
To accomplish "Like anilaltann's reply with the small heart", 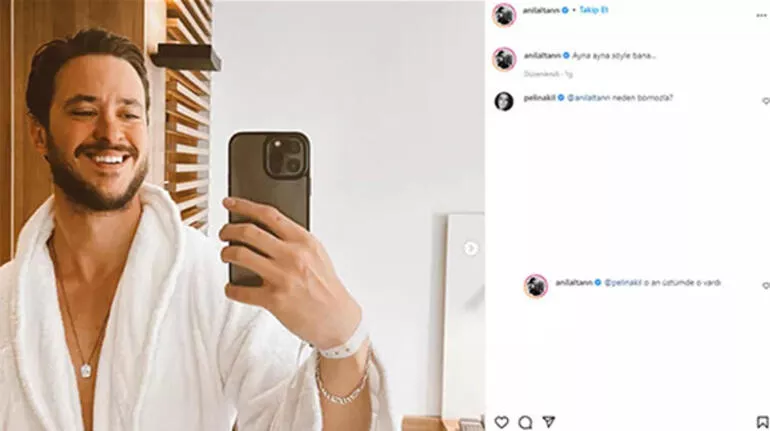I will click(x=766, y=285).
